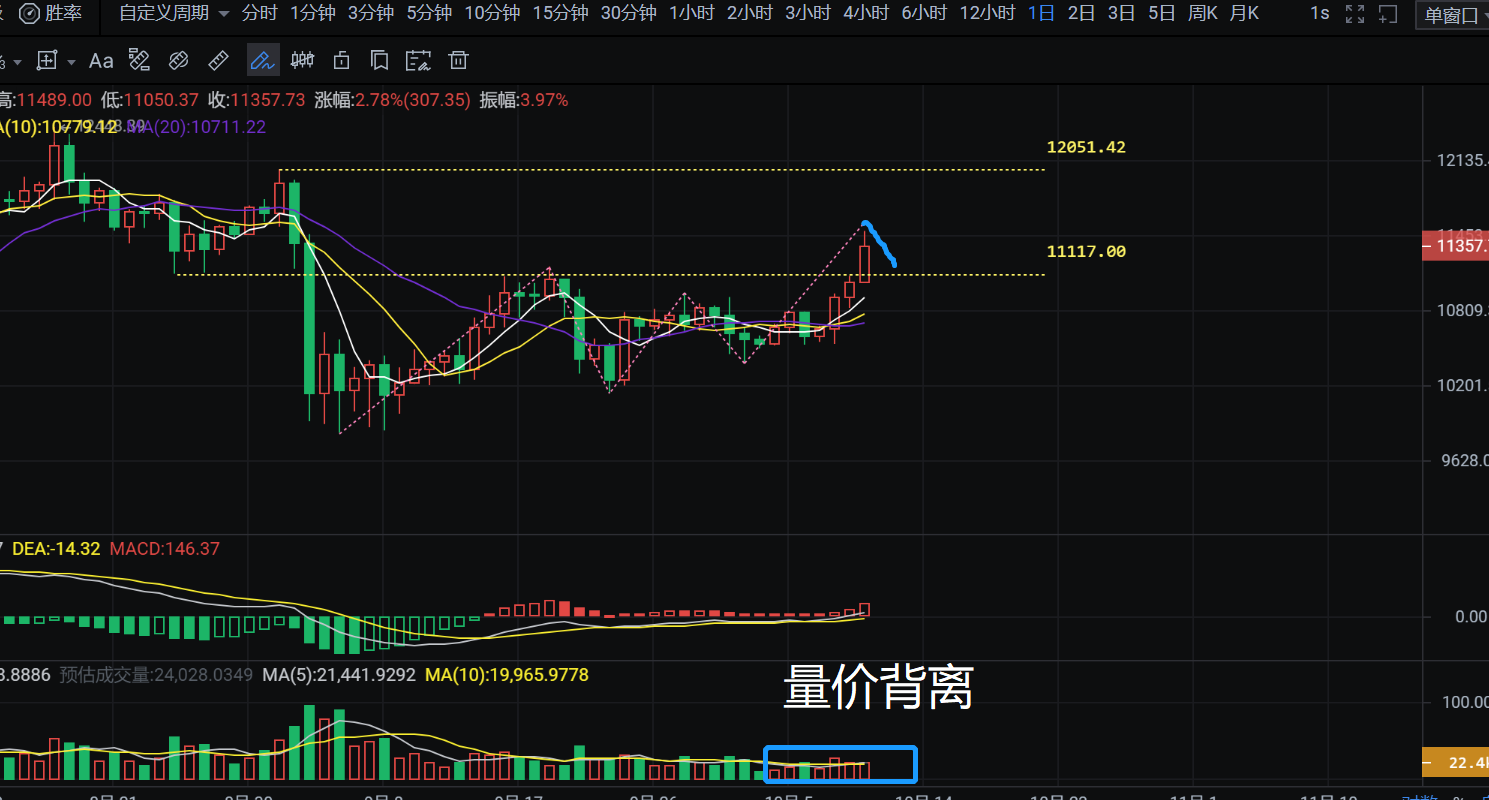Select the 5分钟 interval

[429, 13]
